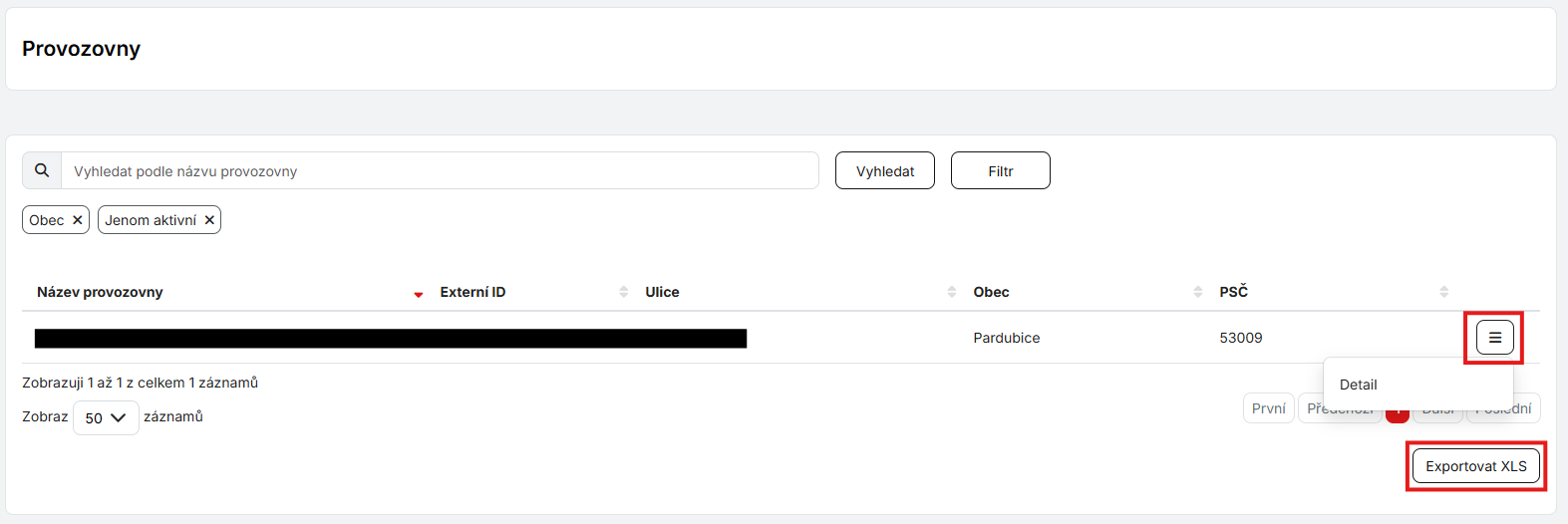
Task: Click the magnifying glass search icon
Action: pos(42,170)
